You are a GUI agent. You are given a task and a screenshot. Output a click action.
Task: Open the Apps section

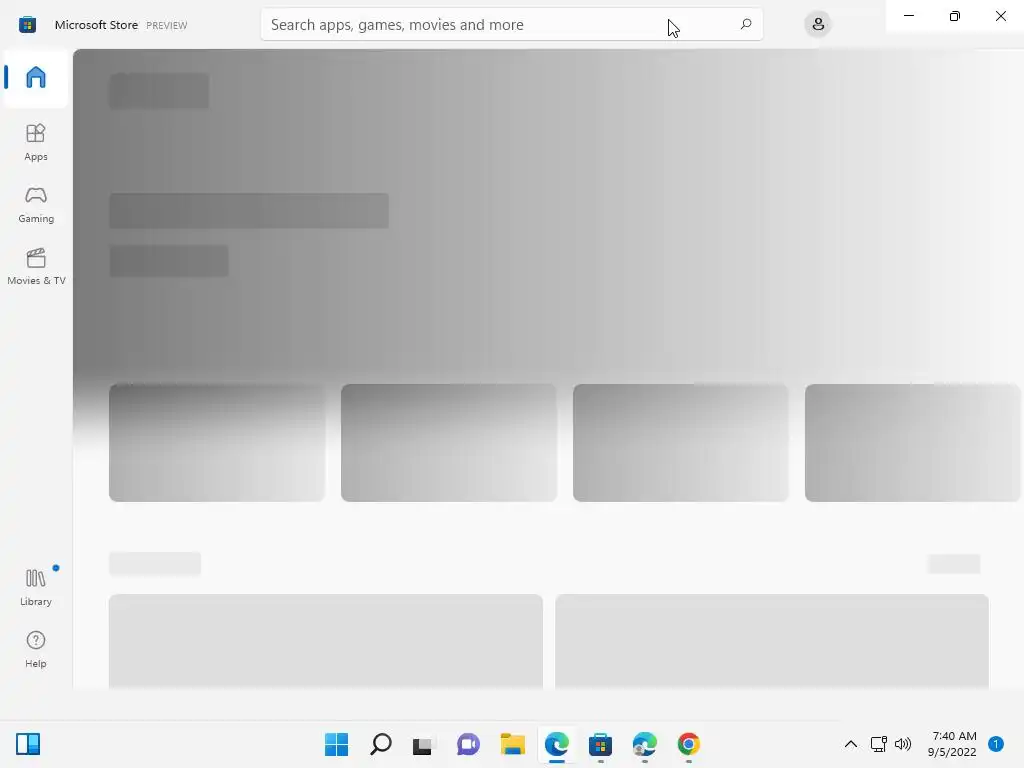(x=36, y=142)
